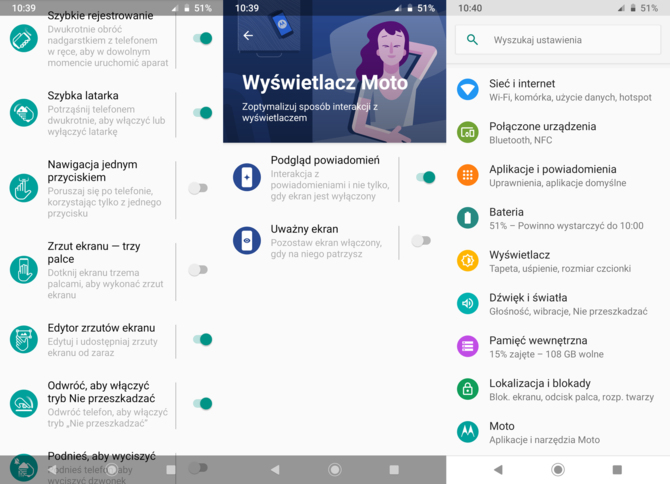Open Lokalizacja i blokady settings entry
670x484 pixels.
(558, 389)
